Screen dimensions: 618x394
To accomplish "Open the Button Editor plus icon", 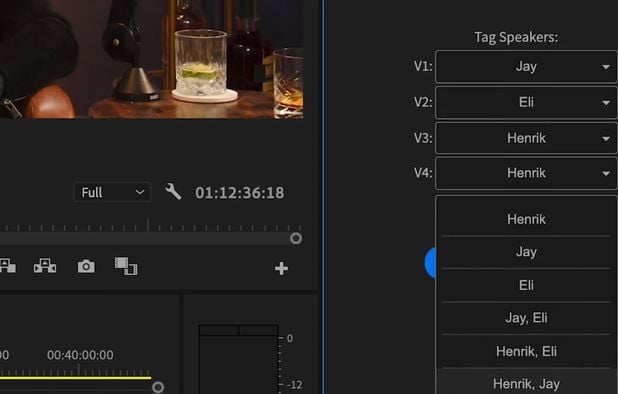I will coord(281,268).
